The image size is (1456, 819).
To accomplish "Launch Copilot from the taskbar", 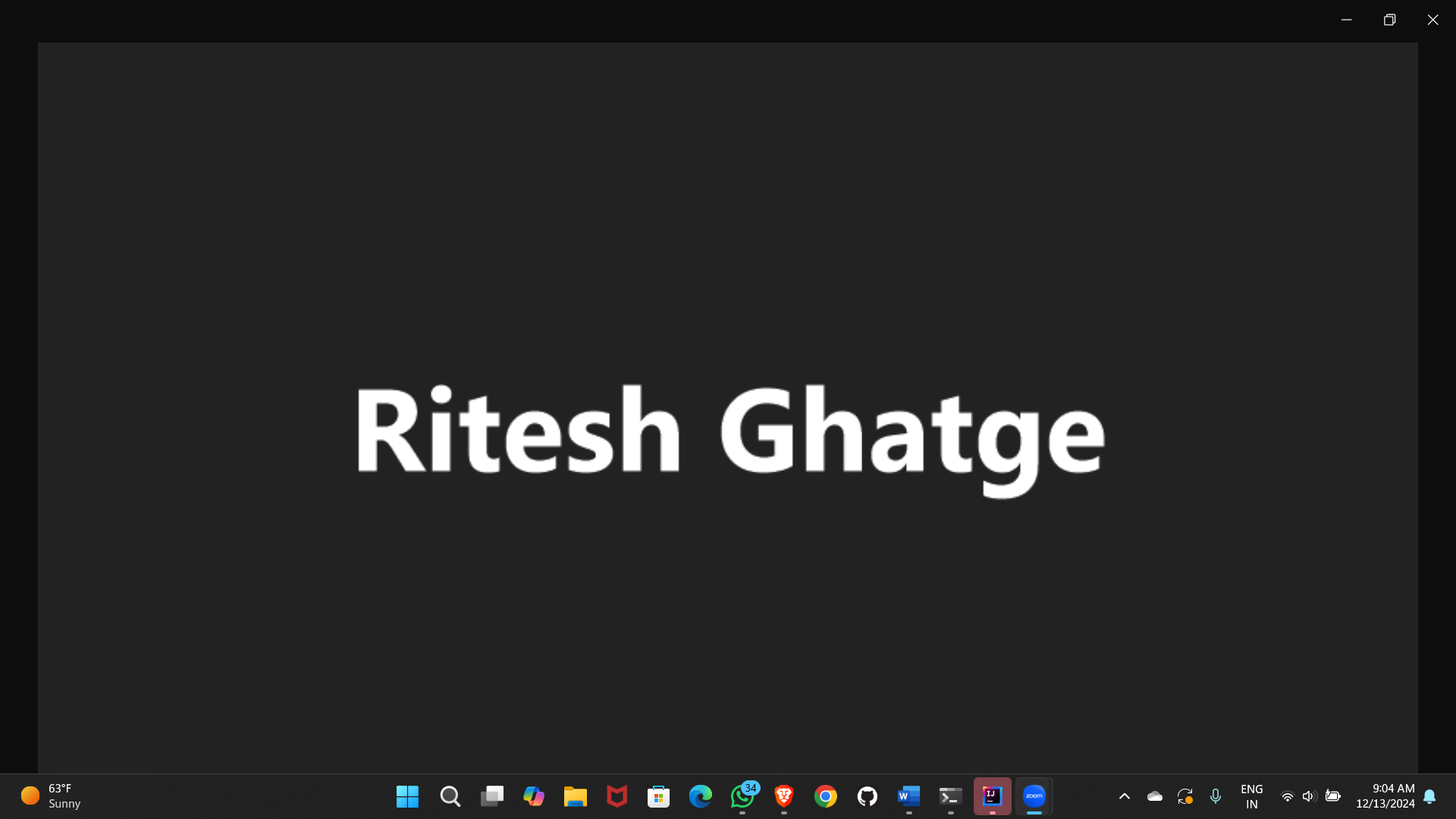I will [x=534, y=796].
